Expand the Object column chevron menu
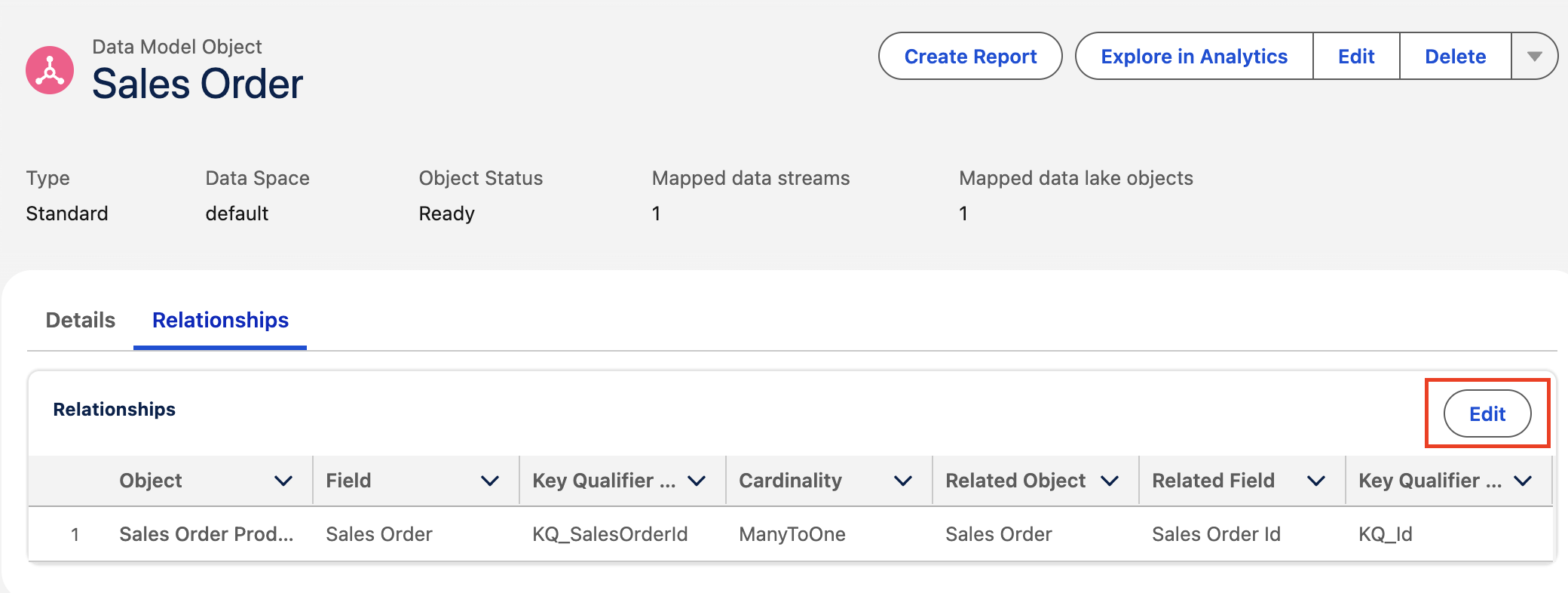Viewport: 1568px width, 593px height. (283, 481)
